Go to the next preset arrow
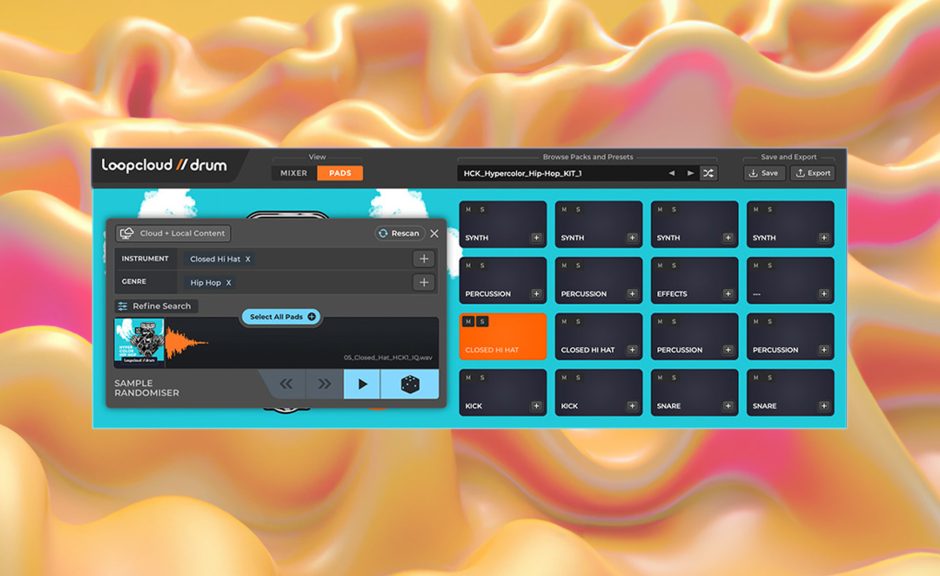 pos(690,173)
